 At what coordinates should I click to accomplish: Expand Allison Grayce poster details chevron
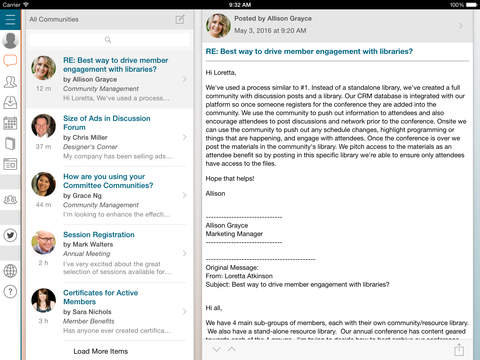point(460,26)
